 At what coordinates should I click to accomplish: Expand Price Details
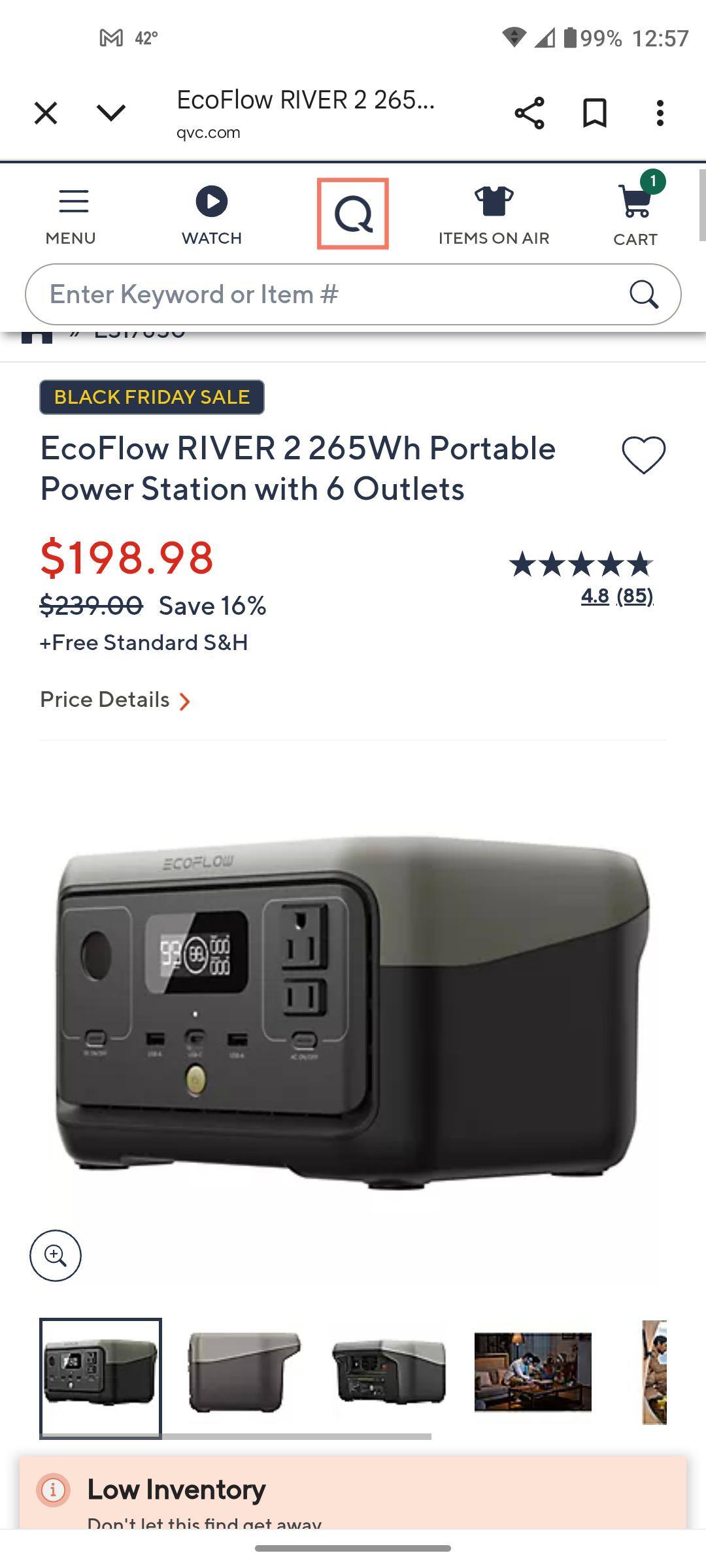click(x=115, y=700)
